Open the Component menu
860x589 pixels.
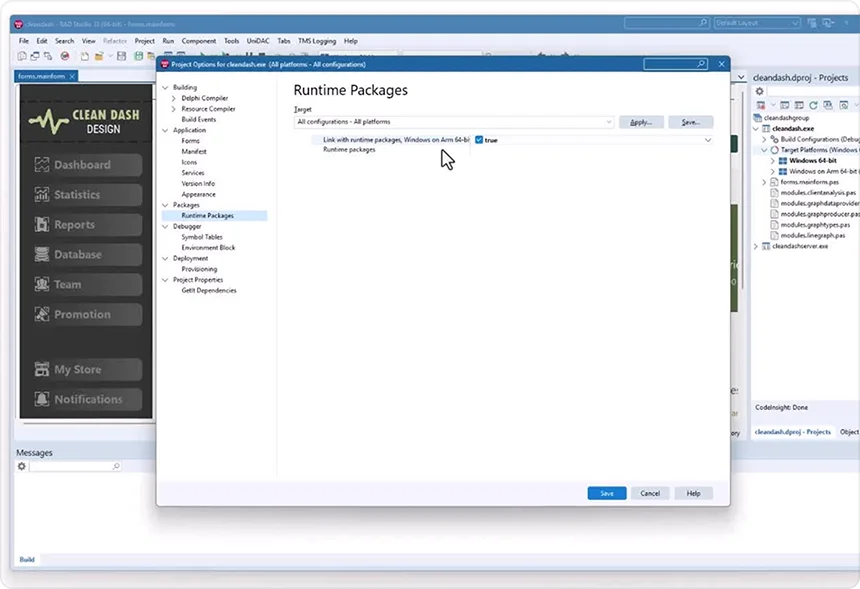(x=199, y=41)
